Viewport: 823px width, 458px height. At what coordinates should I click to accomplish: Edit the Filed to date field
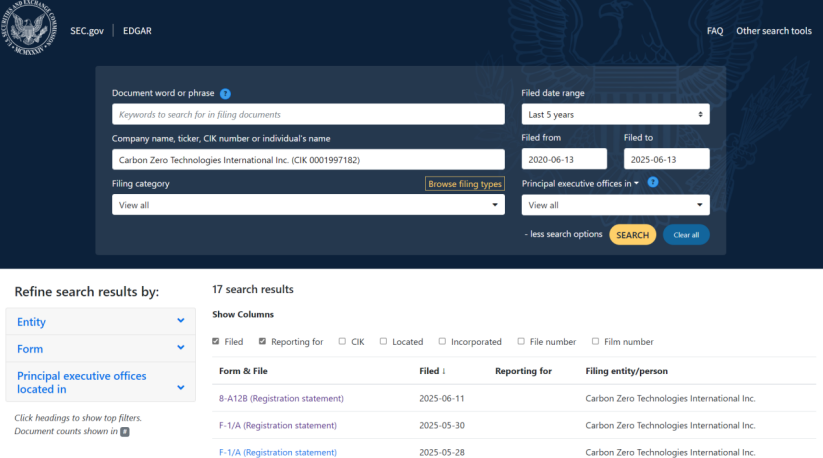tap(667, 159)
